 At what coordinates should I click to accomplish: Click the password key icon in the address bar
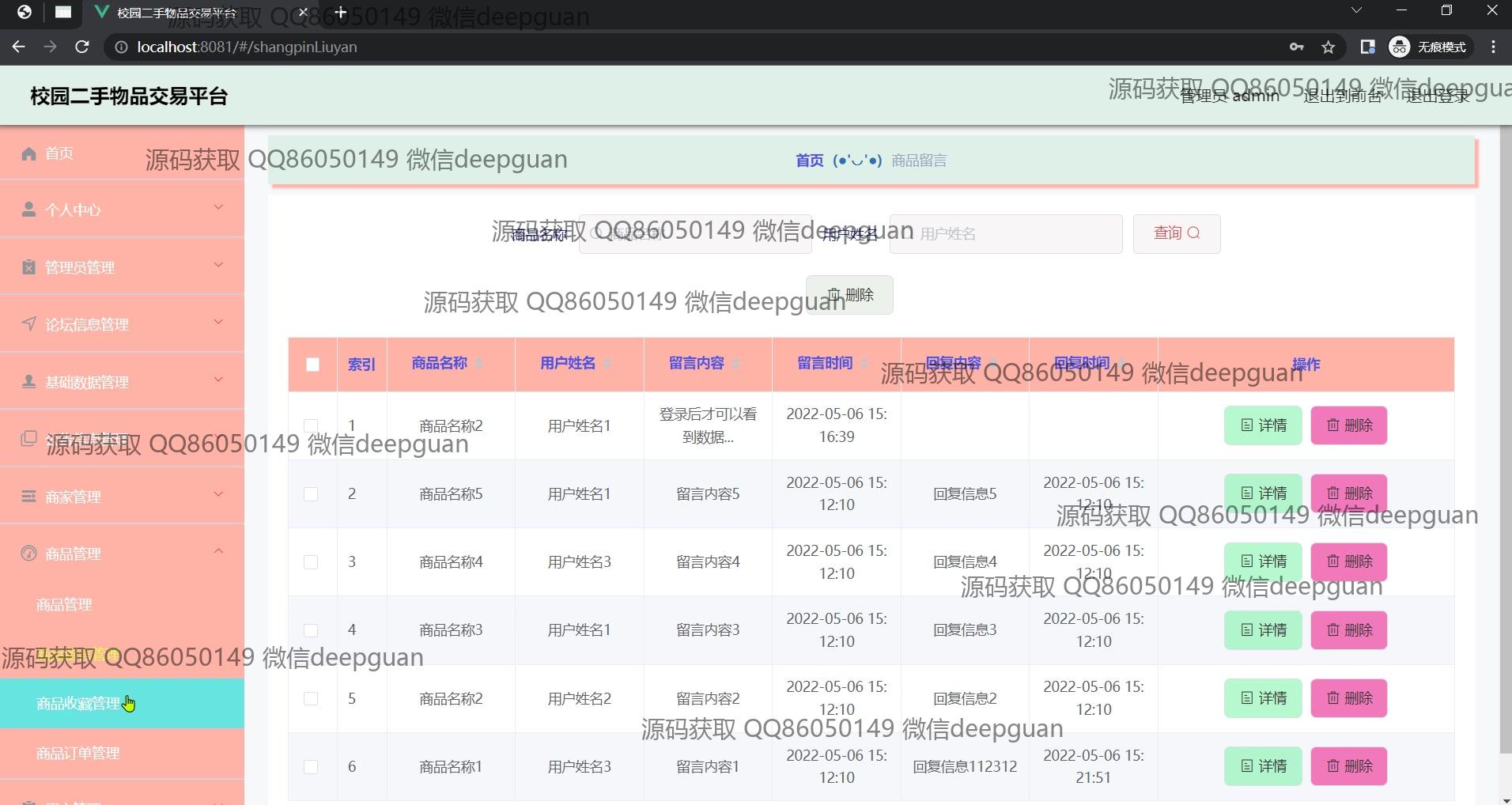coord(1296,47)
